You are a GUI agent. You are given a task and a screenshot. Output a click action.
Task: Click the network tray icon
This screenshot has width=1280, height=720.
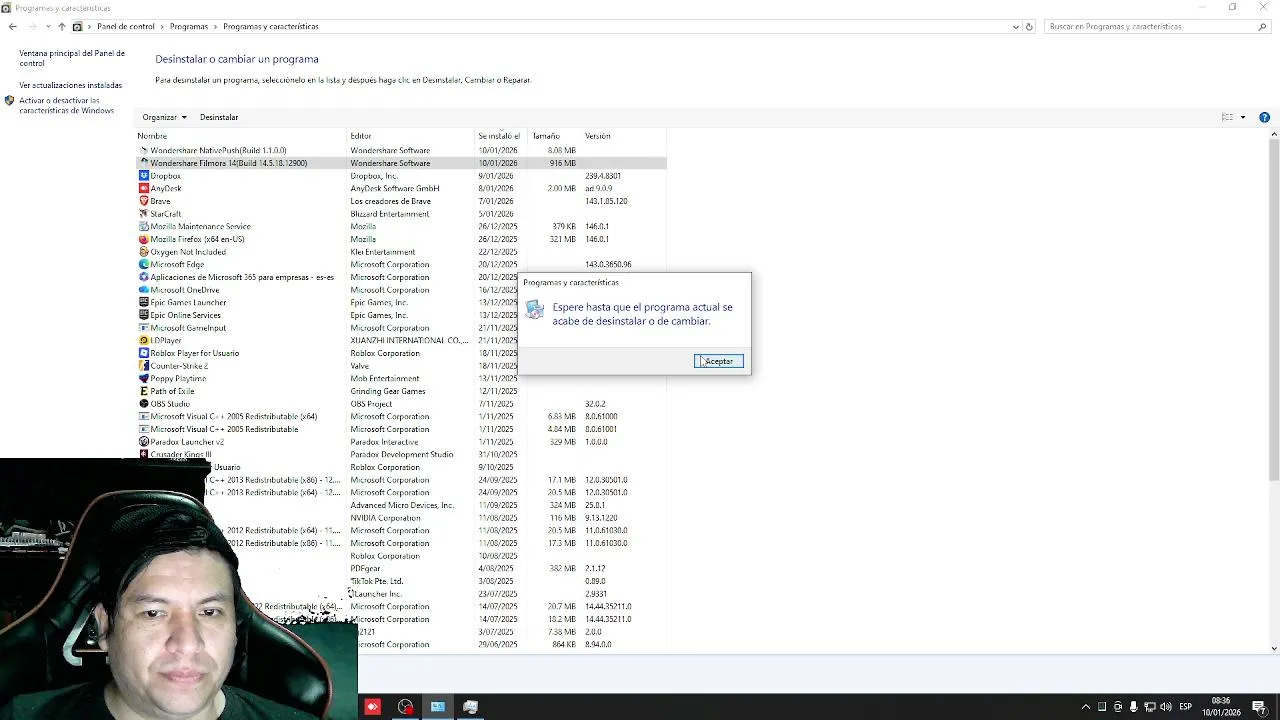click(1150, 707)
